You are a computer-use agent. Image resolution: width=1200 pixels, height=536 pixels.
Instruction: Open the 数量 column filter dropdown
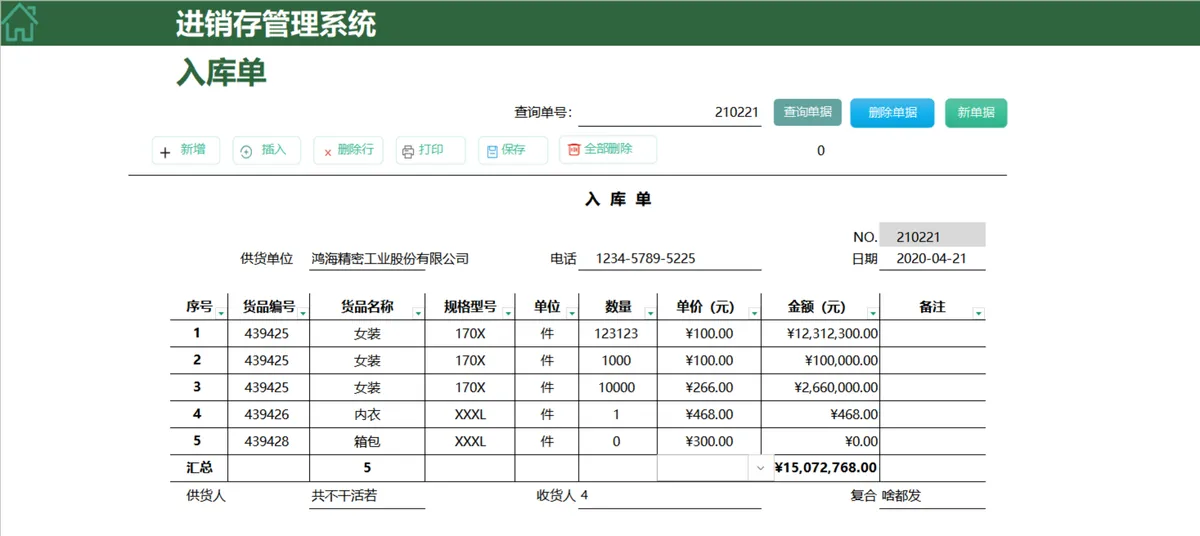click(650, 314)
